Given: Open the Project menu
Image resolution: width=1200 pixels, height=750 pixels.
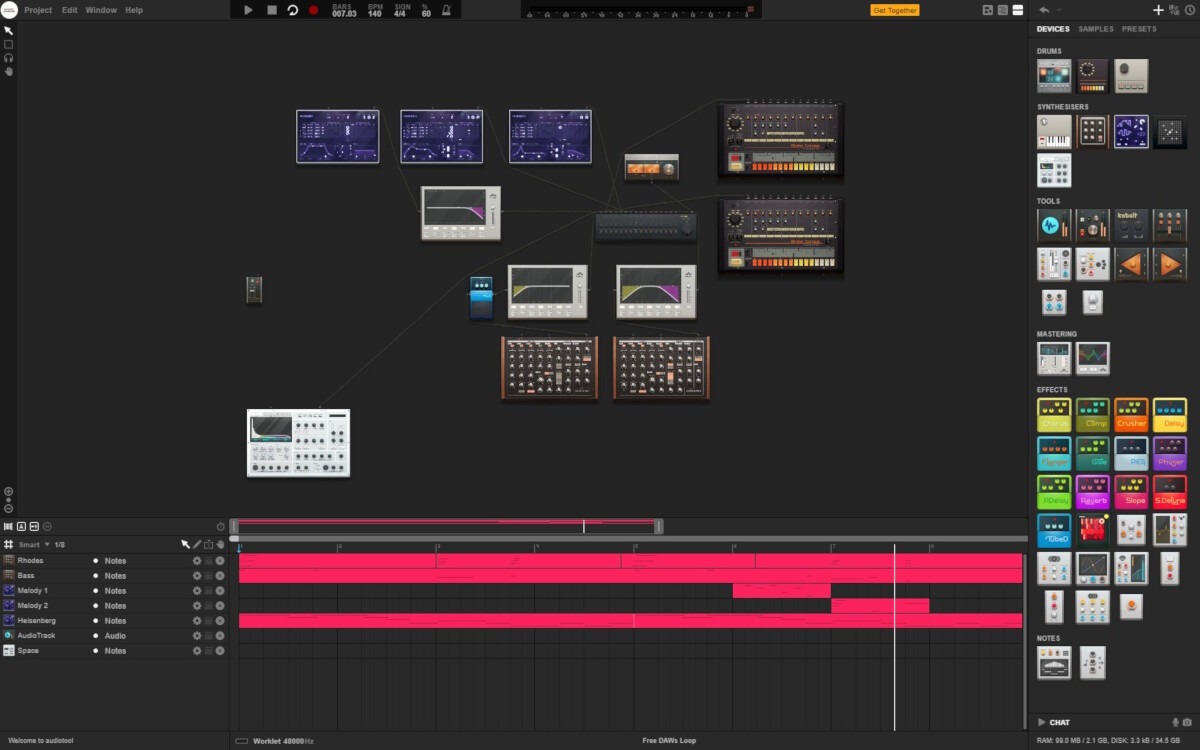Looking at the screenshot, I should tap(37, 9).
